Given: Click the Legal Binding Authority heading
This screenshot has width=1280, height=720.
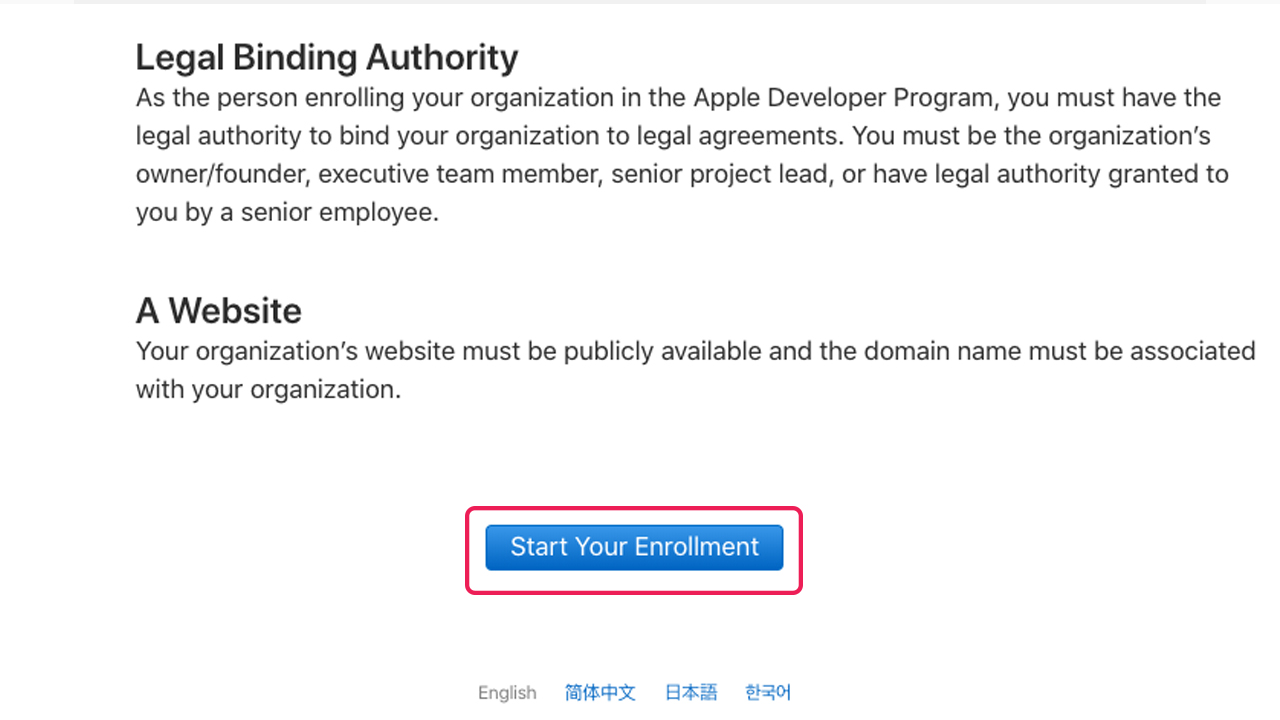Looking at the screenshot, I should (x=326, y=57).
